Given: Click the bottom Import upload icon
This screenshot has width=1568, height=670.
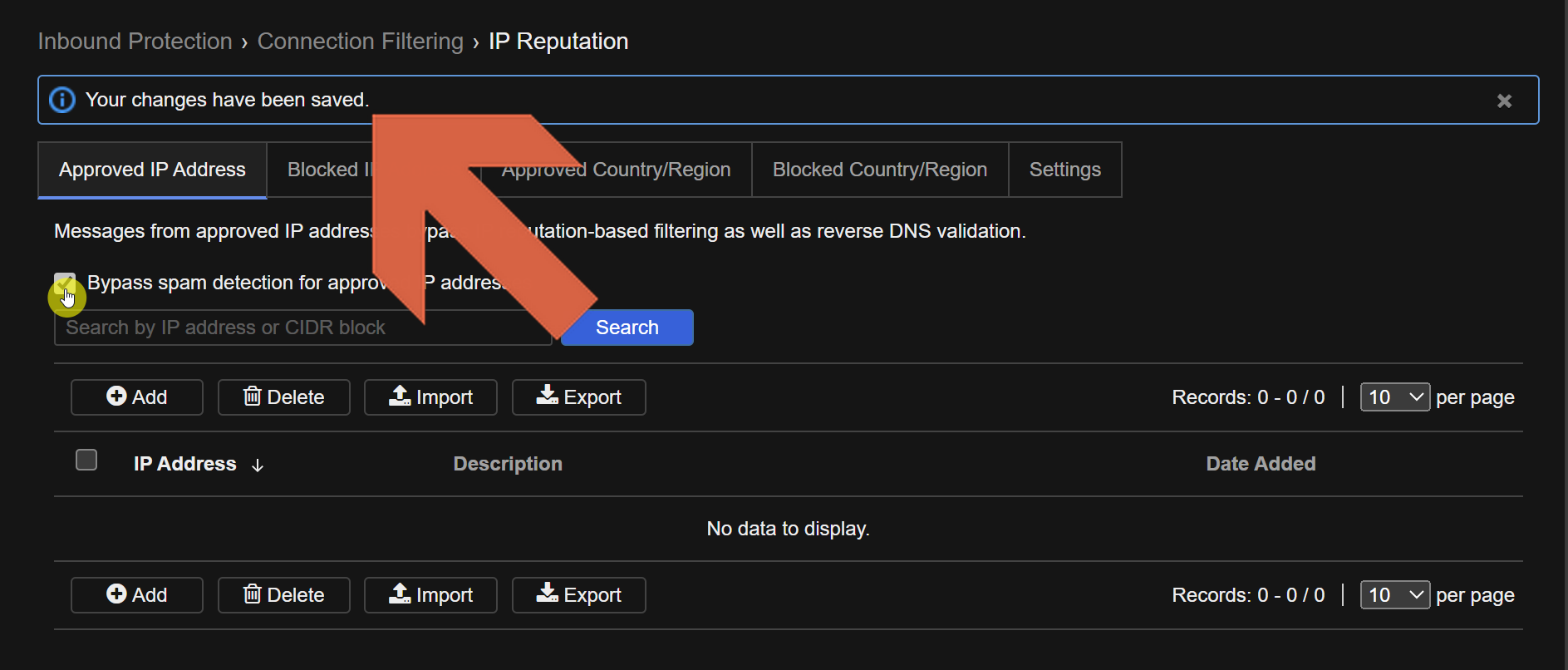Looking at the screenshot, I should click(x=400, y=594).
